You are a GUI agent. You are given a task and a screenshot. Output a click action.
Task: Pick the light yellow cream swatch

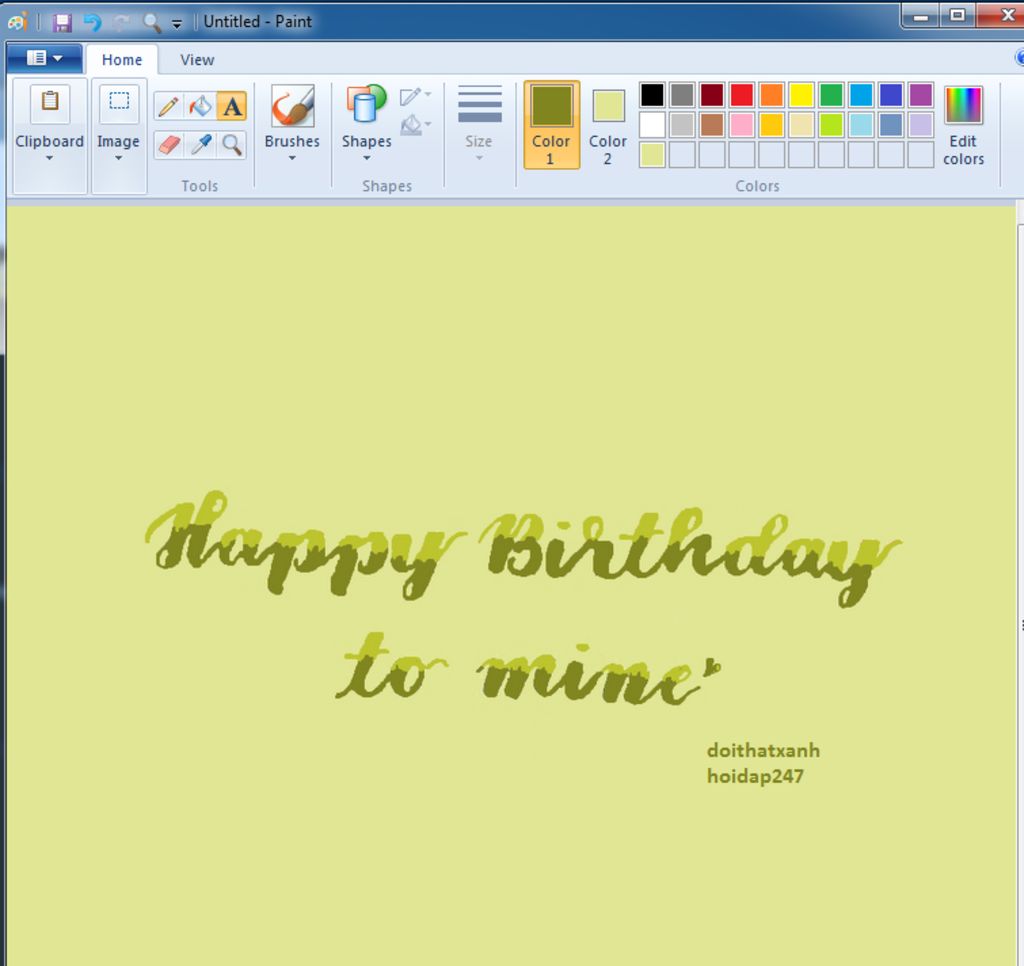point(801,125)
